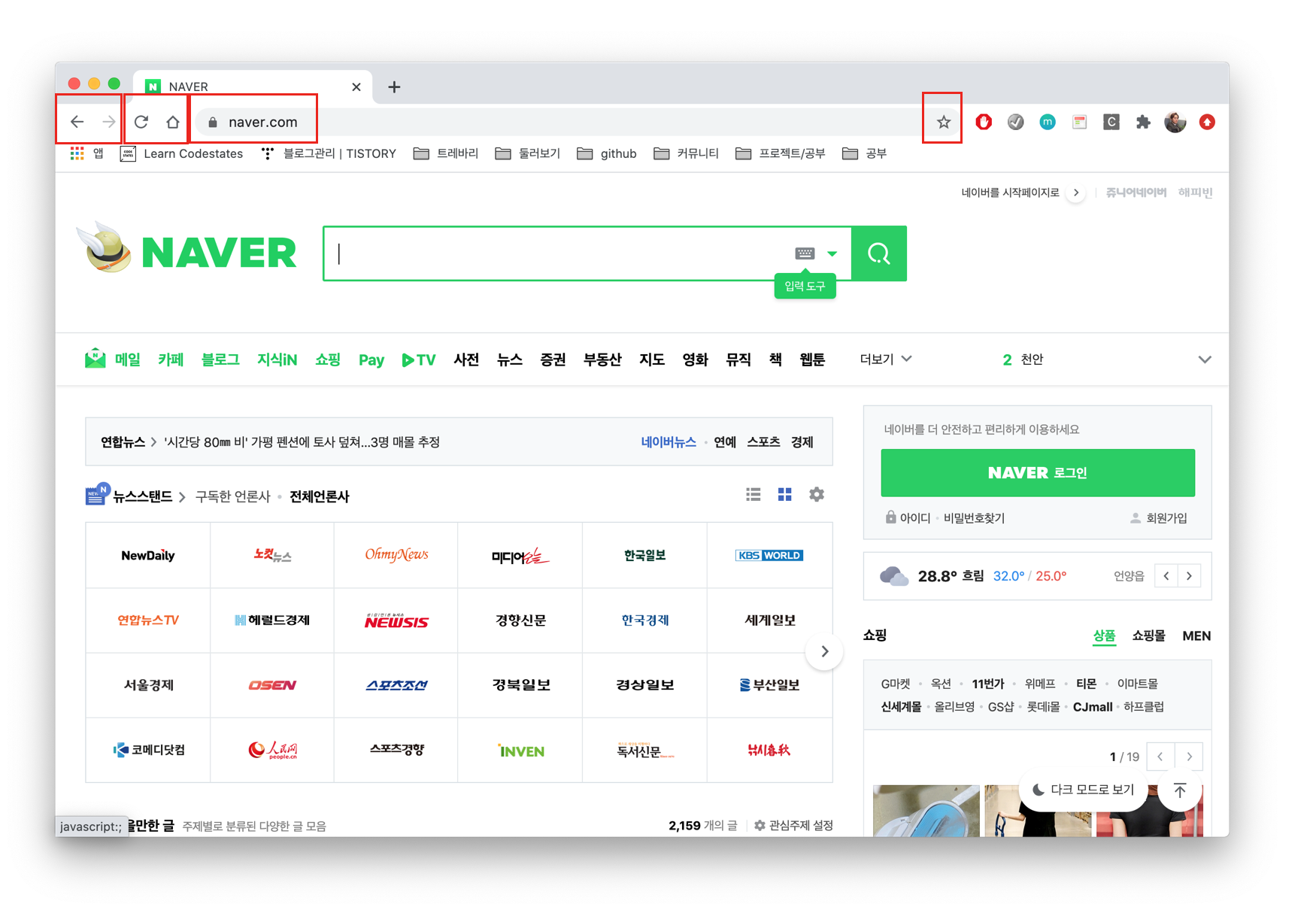Show next weather location
The image size is (1316, 910).
[x=1189, y=576]
